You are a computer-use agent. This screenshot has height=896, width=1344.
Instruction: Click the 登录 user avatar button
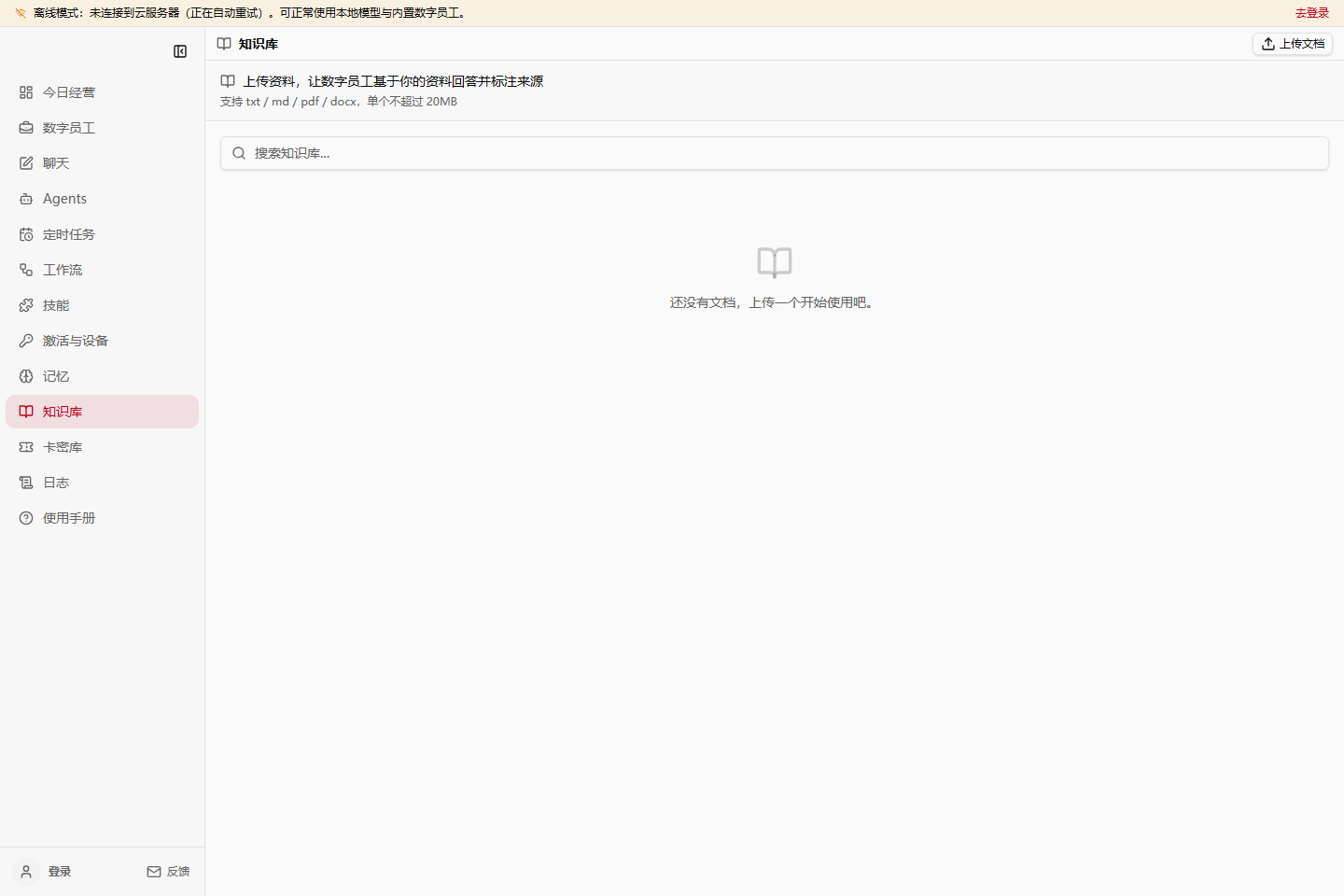point(26,872)
